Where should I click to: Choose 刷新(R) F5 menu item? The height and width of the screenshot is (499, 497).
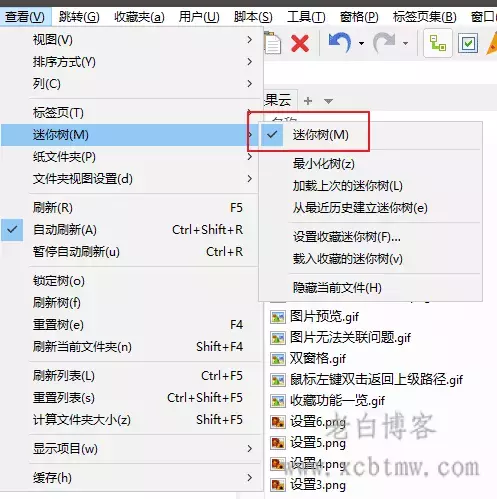(x=130, y=208)
